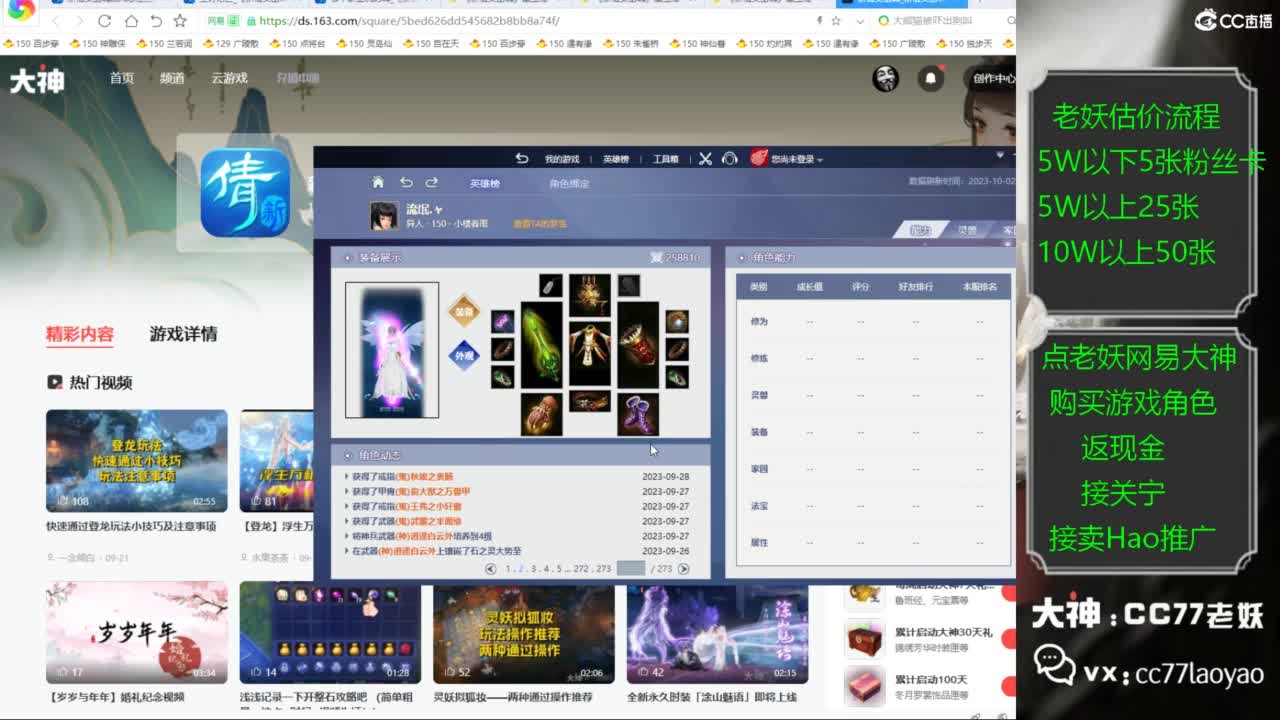1280x720 pixels.
Task: Inspect the purple-glow accessory slot left of weapon
Action: click(502, 321)
